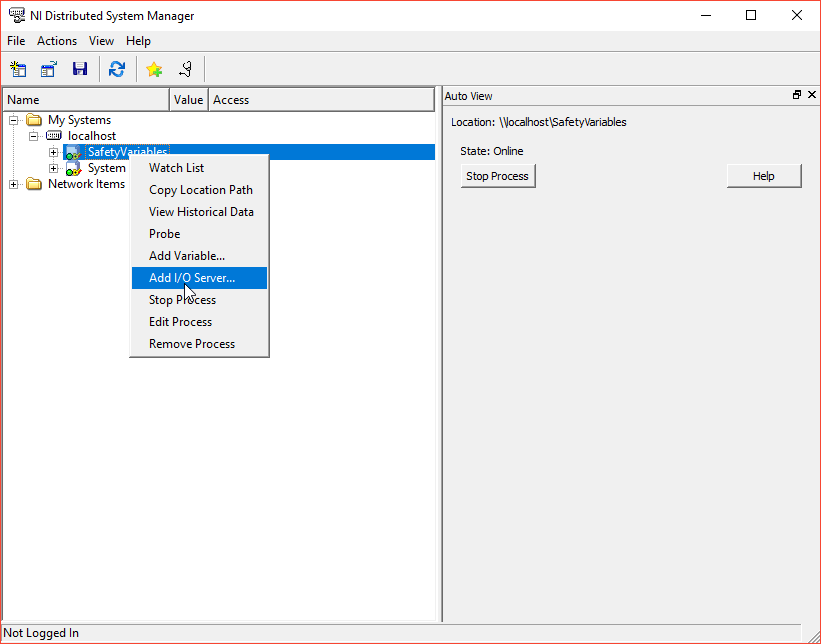The width and height of the screenshot is (821, 644).
Task: Click the Name column header
Action: tap(86, 100)
